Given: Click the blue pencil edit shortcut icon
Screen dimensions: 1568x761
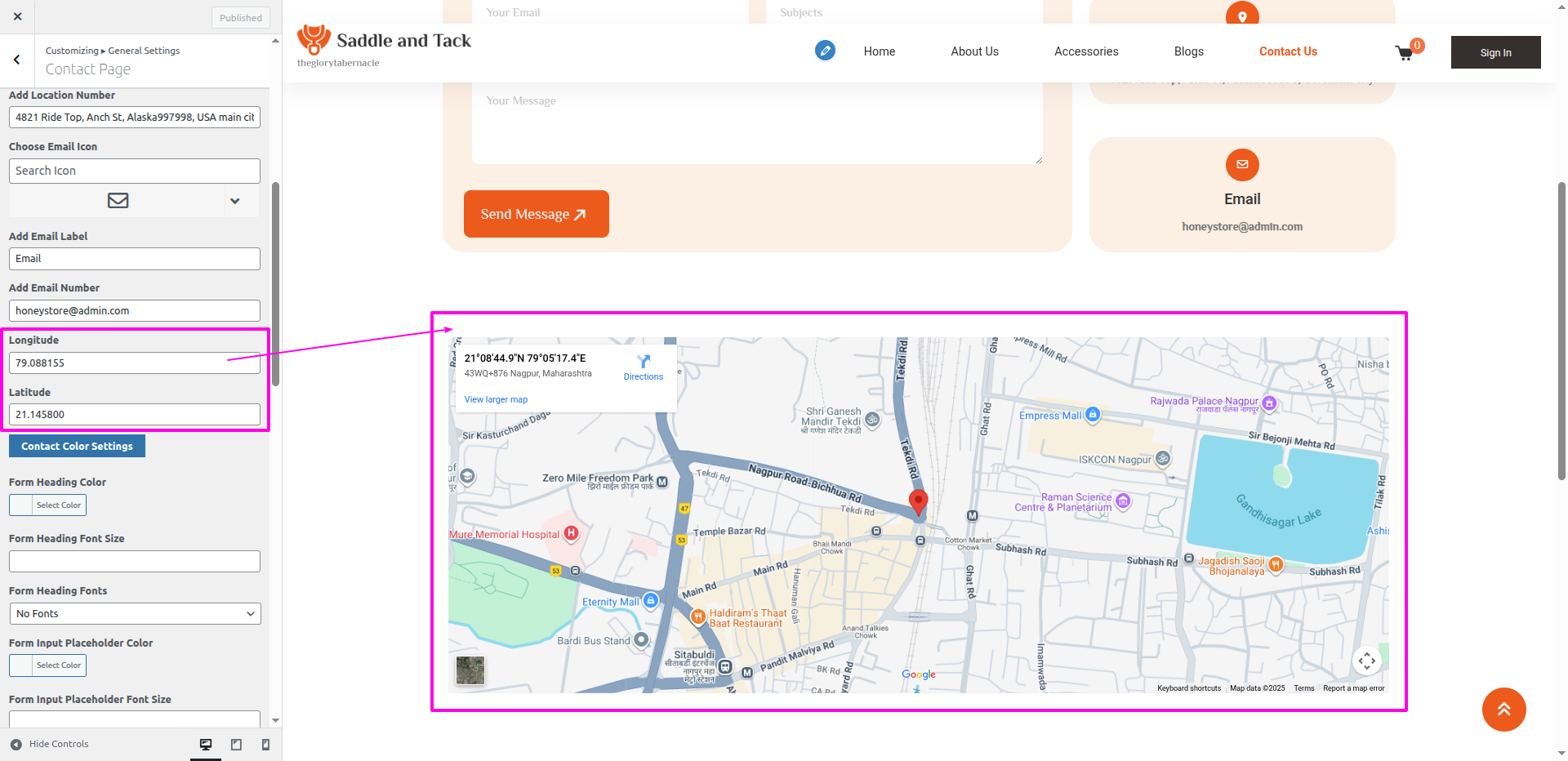Looking at the screenshot, I should 825,51.
